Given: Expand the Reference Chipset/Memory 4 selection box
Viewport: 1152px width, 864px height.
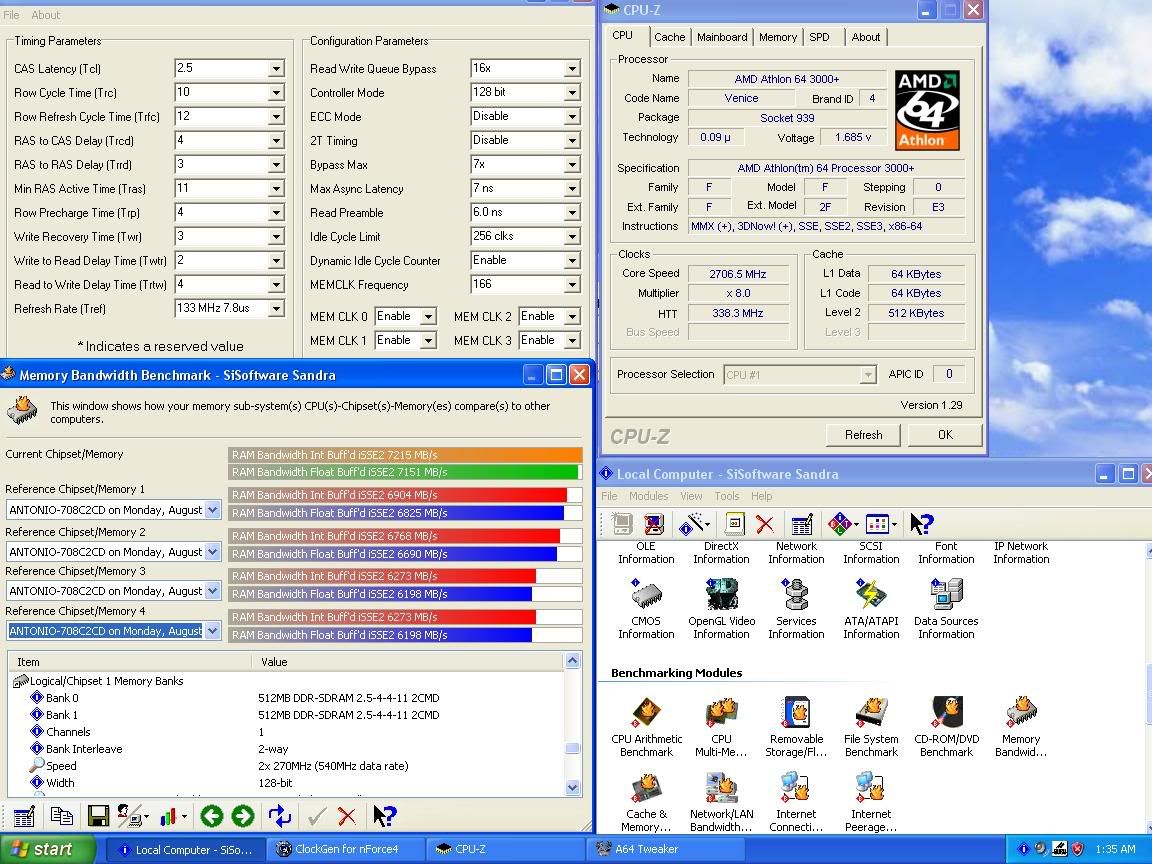Looking at the screenshot, I should click(212, 630).
